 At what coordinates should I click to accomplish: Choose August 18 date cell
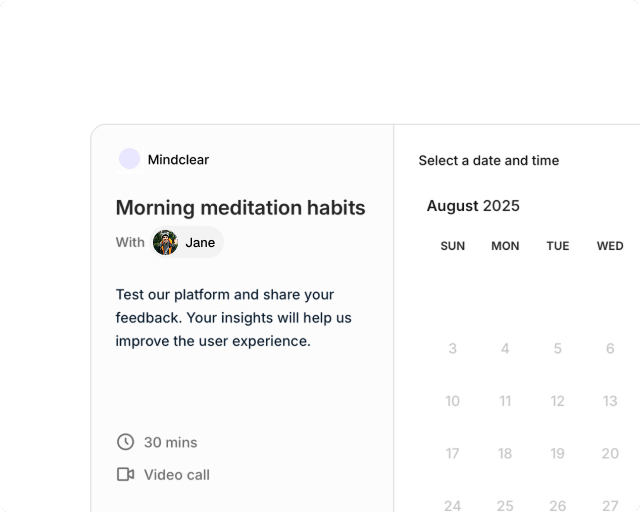pos(505,454)
